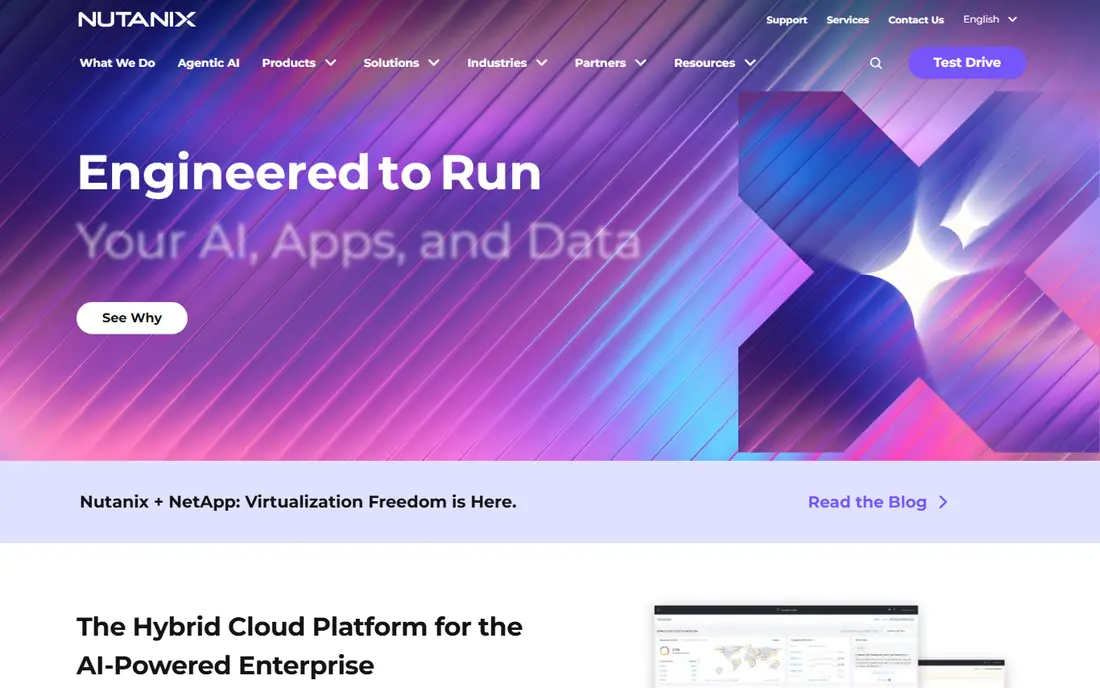Click the Nutanix logo
1100x688 pixels.
coord(137,19)
